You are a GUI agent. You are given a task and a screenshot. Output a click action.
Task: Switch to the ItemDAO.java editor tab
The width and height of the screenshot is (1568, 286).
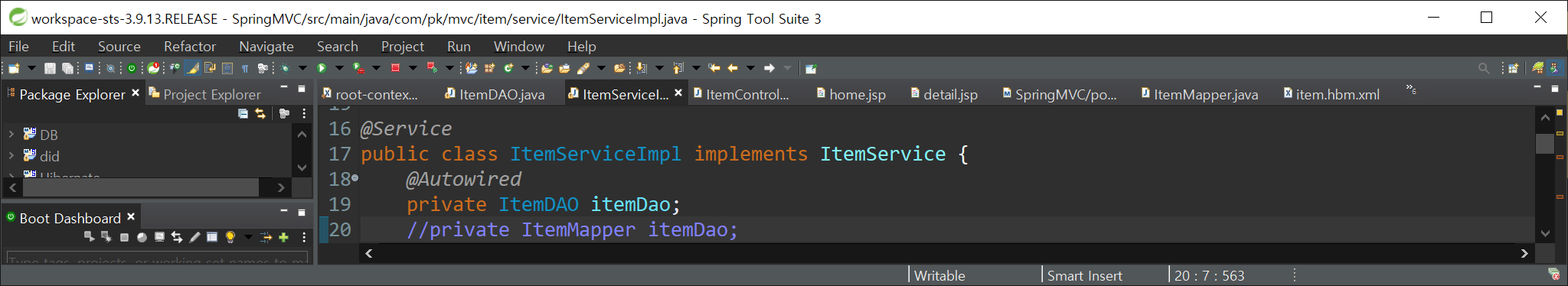[495, 94]
